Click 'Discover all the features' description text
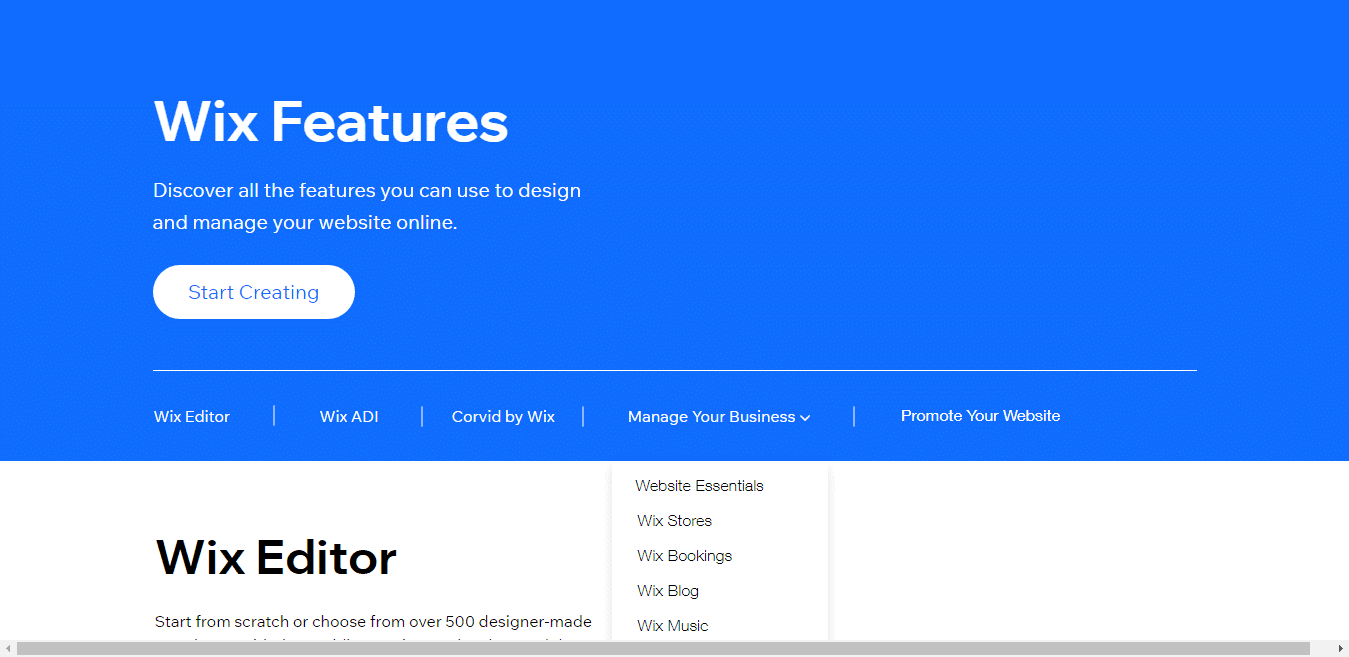1349x657 pixels. click(x=367, y=206)
